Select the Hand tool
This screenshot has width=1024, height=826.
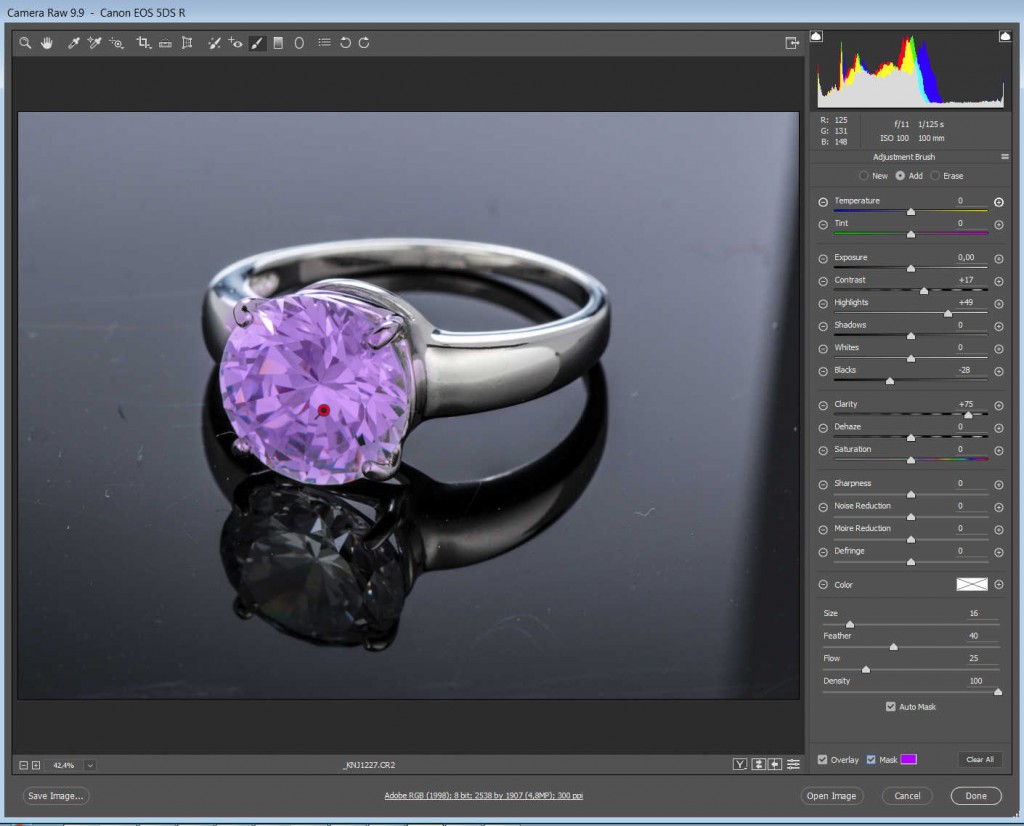pos(47,43)
